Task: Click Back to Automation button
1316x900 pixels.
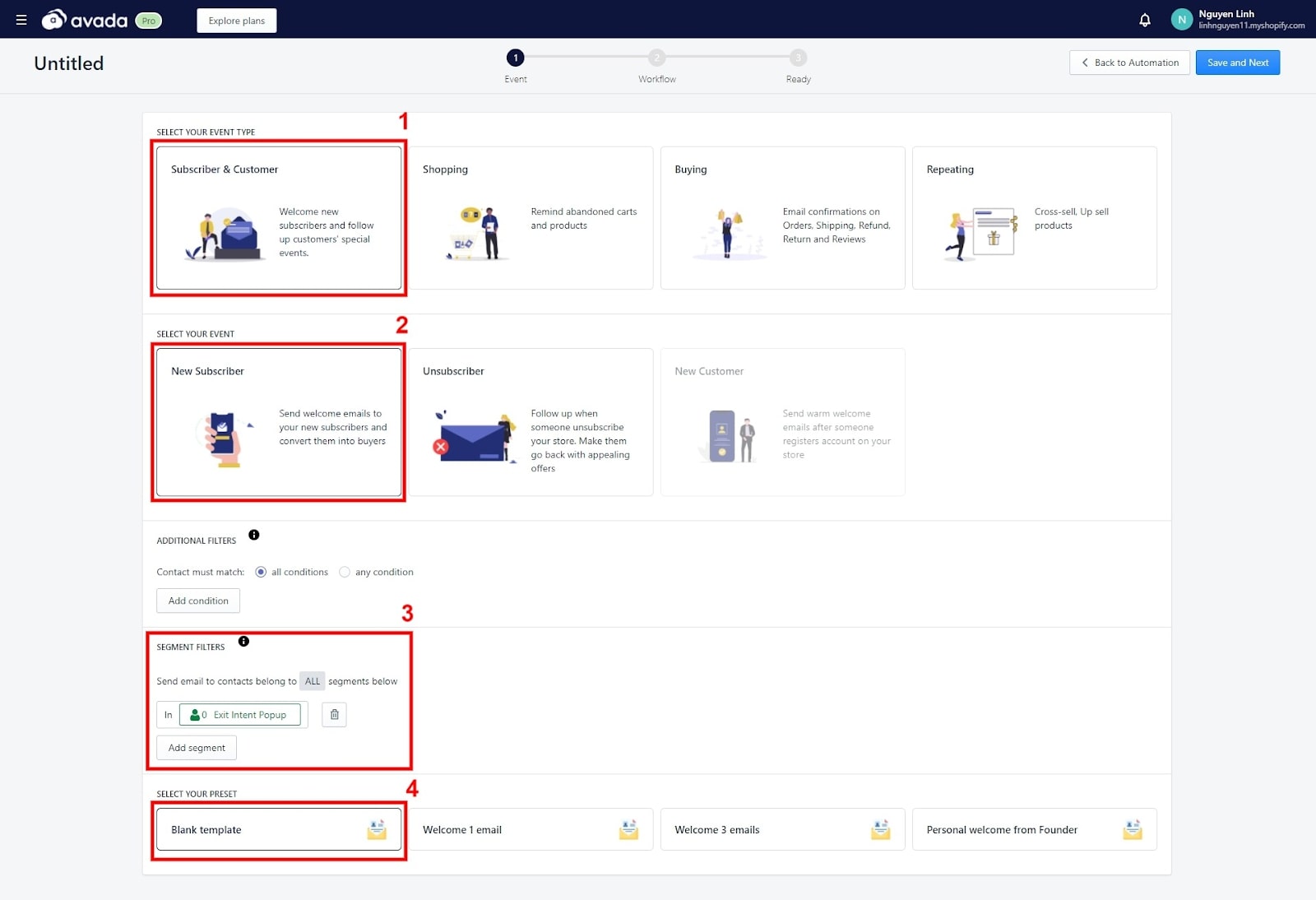Action: pos(1129,63)
